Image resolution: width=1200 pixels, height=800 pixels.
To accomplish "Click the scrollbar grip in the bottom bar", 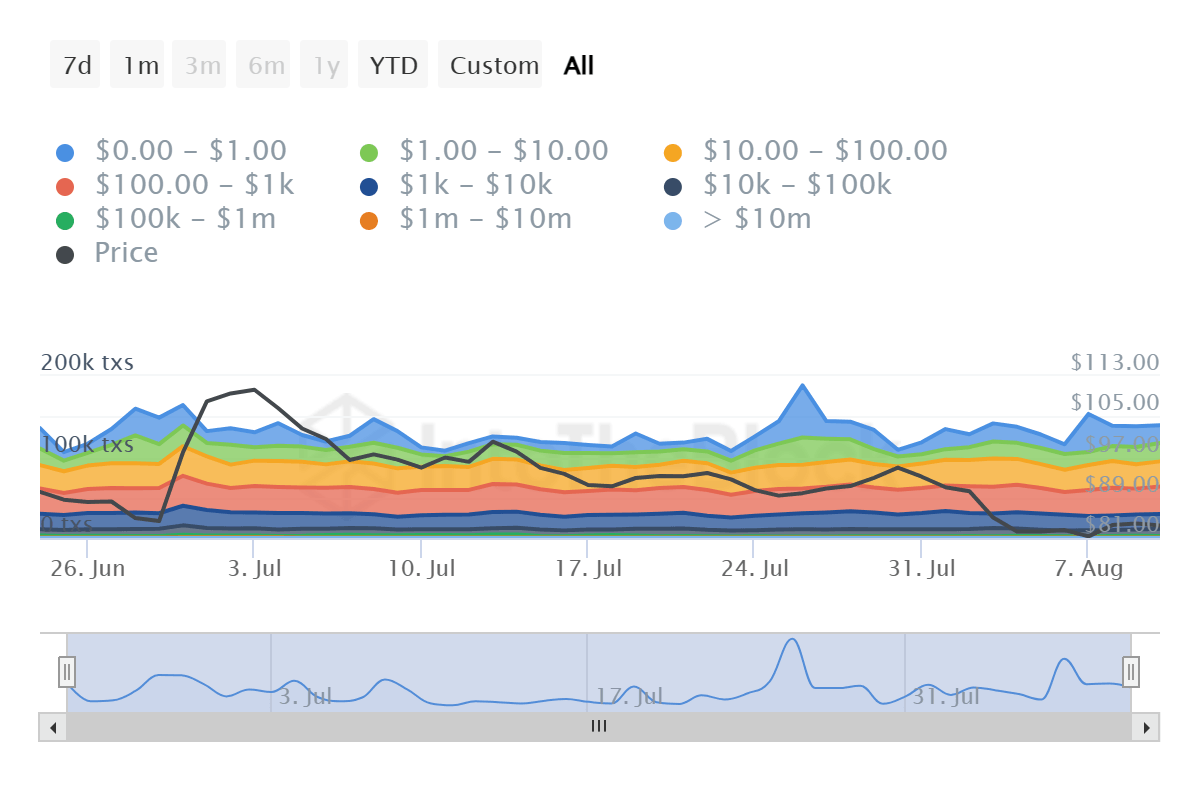I will pyautogui.click(x=598, y=726).
